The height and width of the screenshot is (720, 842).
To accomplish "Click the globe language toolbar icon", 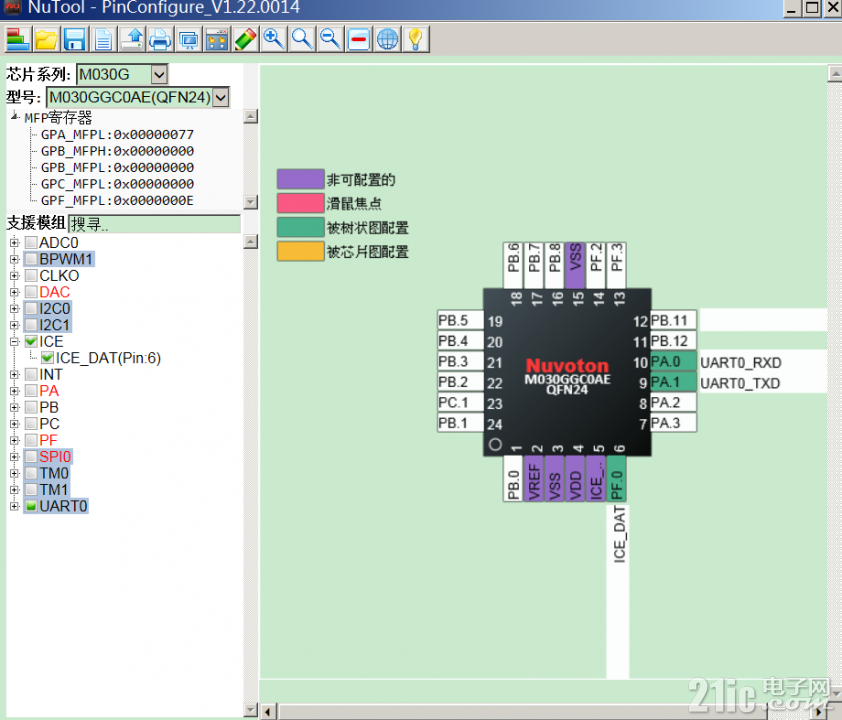I will coord(388,39).
